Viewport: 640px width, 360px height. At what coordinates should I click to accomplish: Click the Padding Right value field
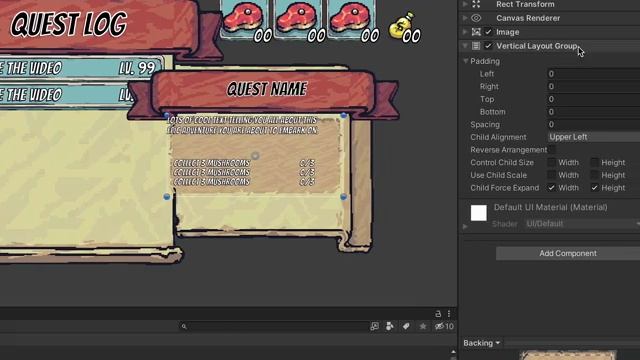tap(593, 87)
